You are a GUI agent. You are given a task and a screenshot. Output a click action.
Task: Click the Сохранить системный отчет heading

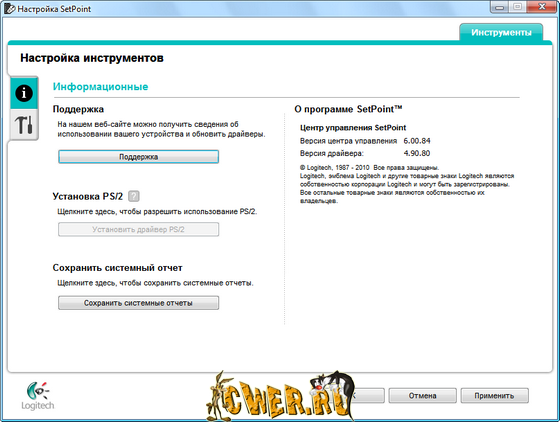tap(118, 268)
